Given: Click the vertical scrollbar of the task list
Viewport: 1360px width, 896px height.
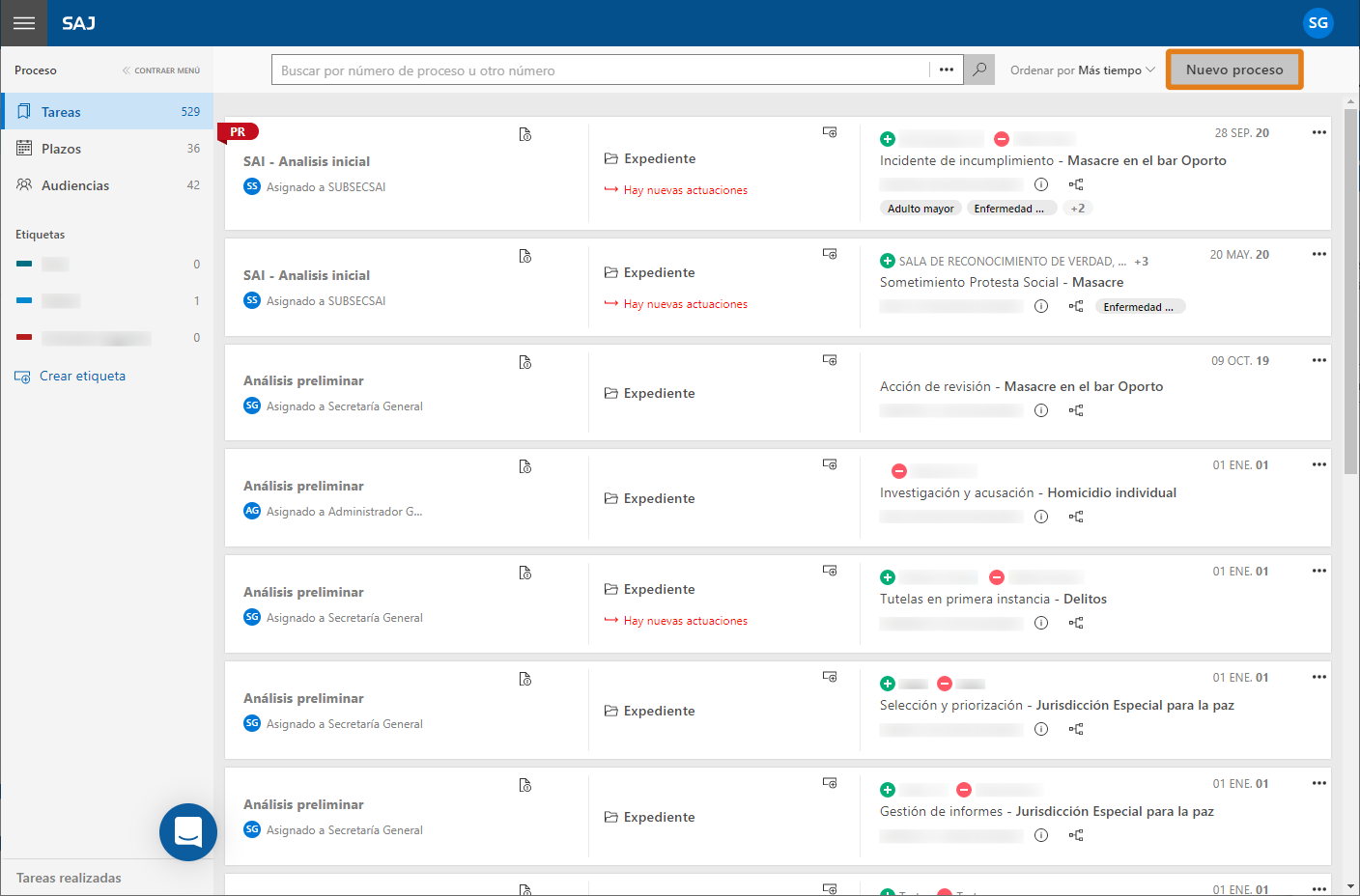Looking at the screenshot, I should point(1350,290).
